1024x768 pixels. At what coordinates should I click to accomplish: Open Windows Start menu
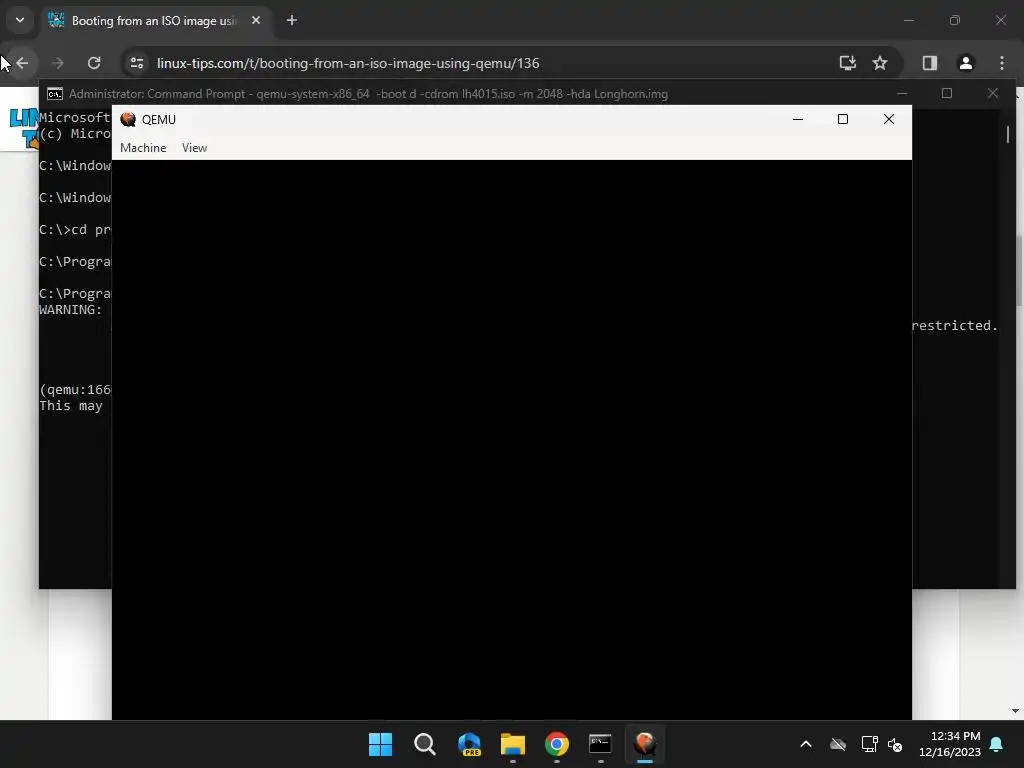[x=380, y=744]
